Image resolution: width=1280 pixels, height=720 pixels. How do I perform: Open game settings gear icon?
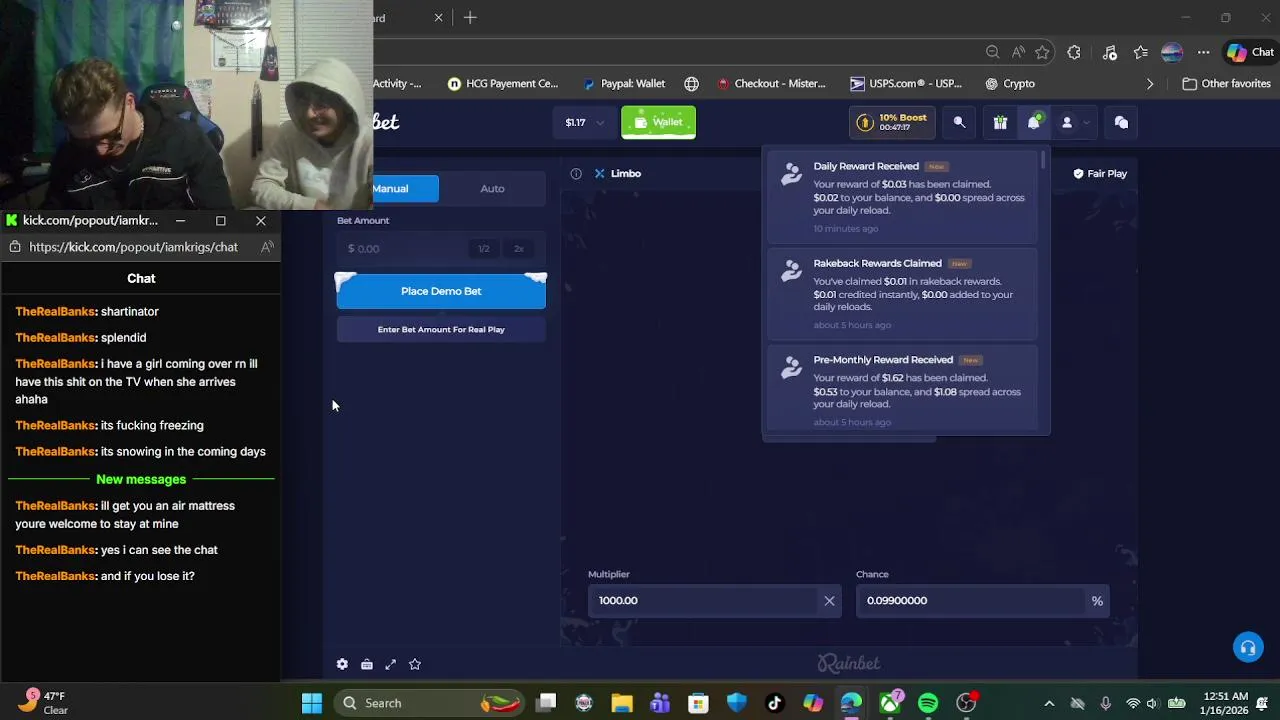pyautogui.click(x=342, y=664)
